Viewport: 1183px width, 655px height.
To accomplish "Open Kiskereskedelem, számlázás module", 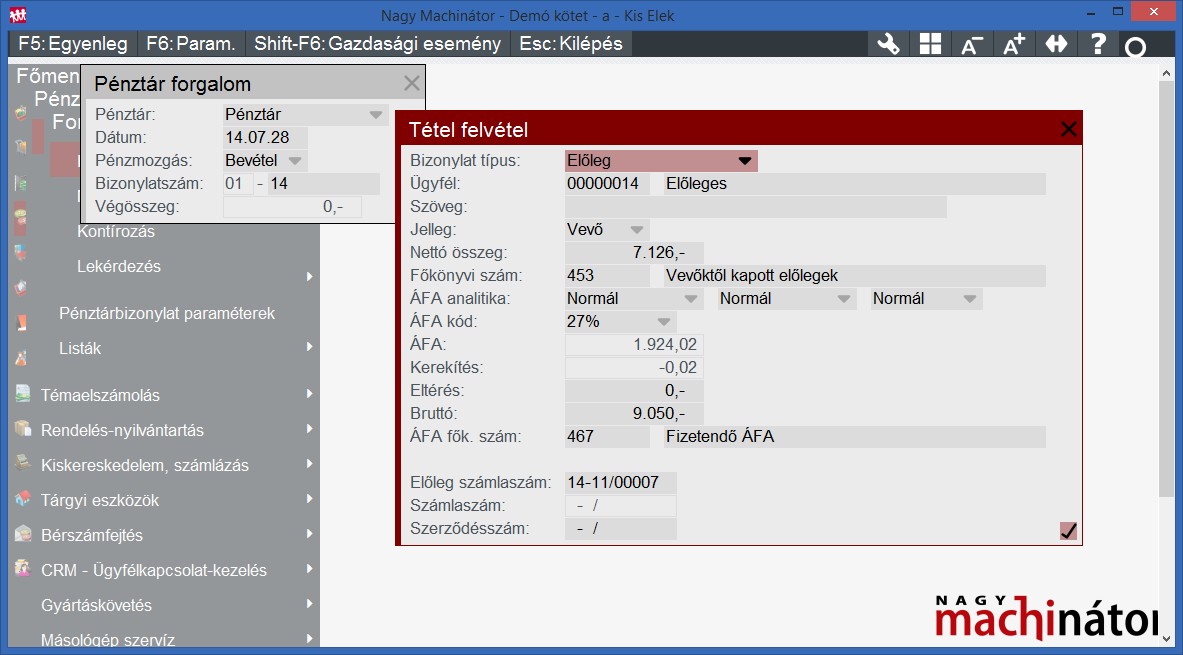I will (x=145, y=466).
